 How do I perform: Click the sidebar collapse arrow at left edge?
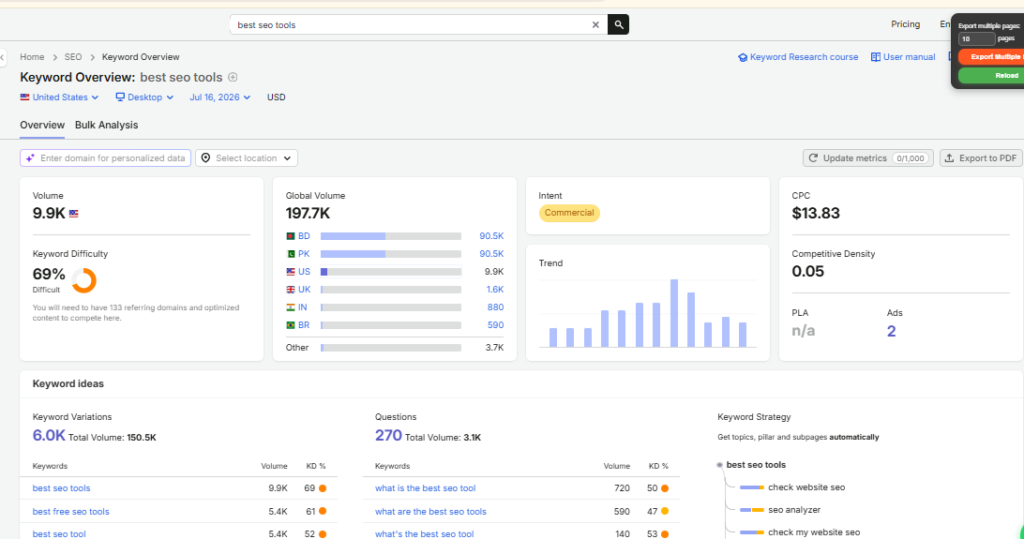click(x=3, y=57)
